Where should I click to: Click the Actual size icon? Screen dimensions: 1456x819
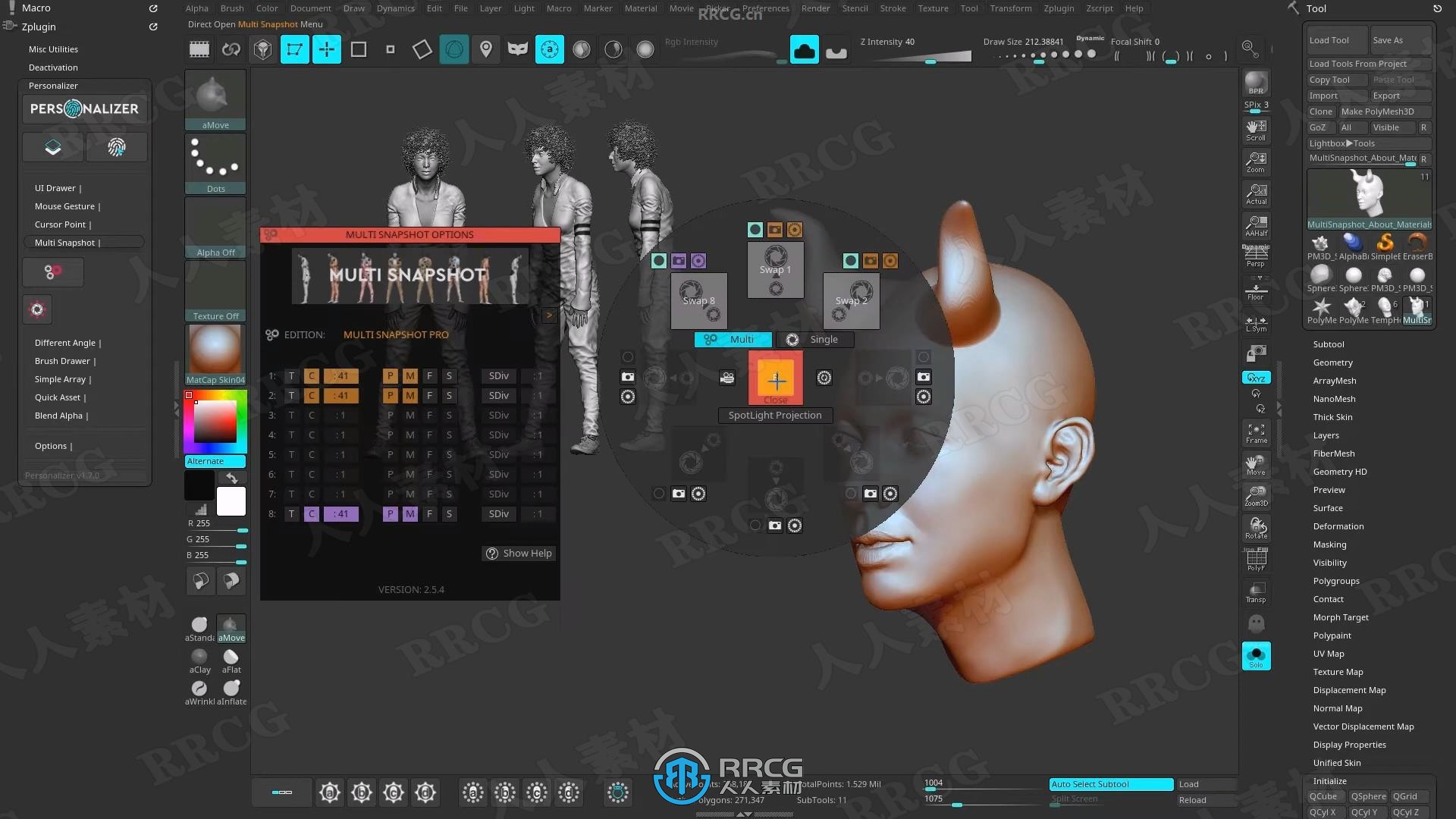coord(1256,194)
